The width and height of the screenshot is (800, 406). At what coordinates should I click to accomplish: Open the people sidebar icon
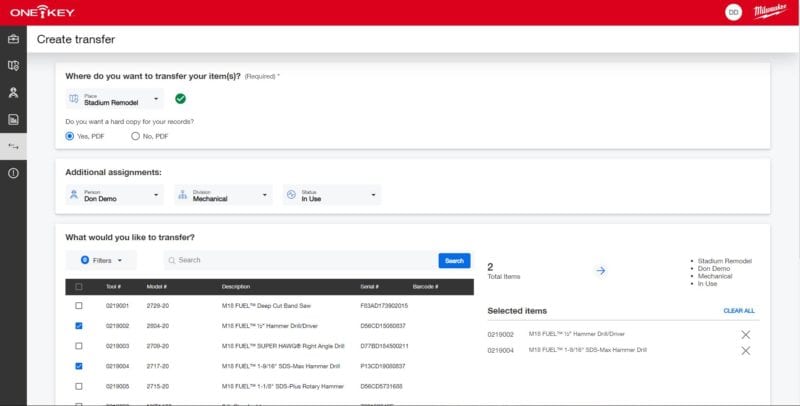point(13,92)
